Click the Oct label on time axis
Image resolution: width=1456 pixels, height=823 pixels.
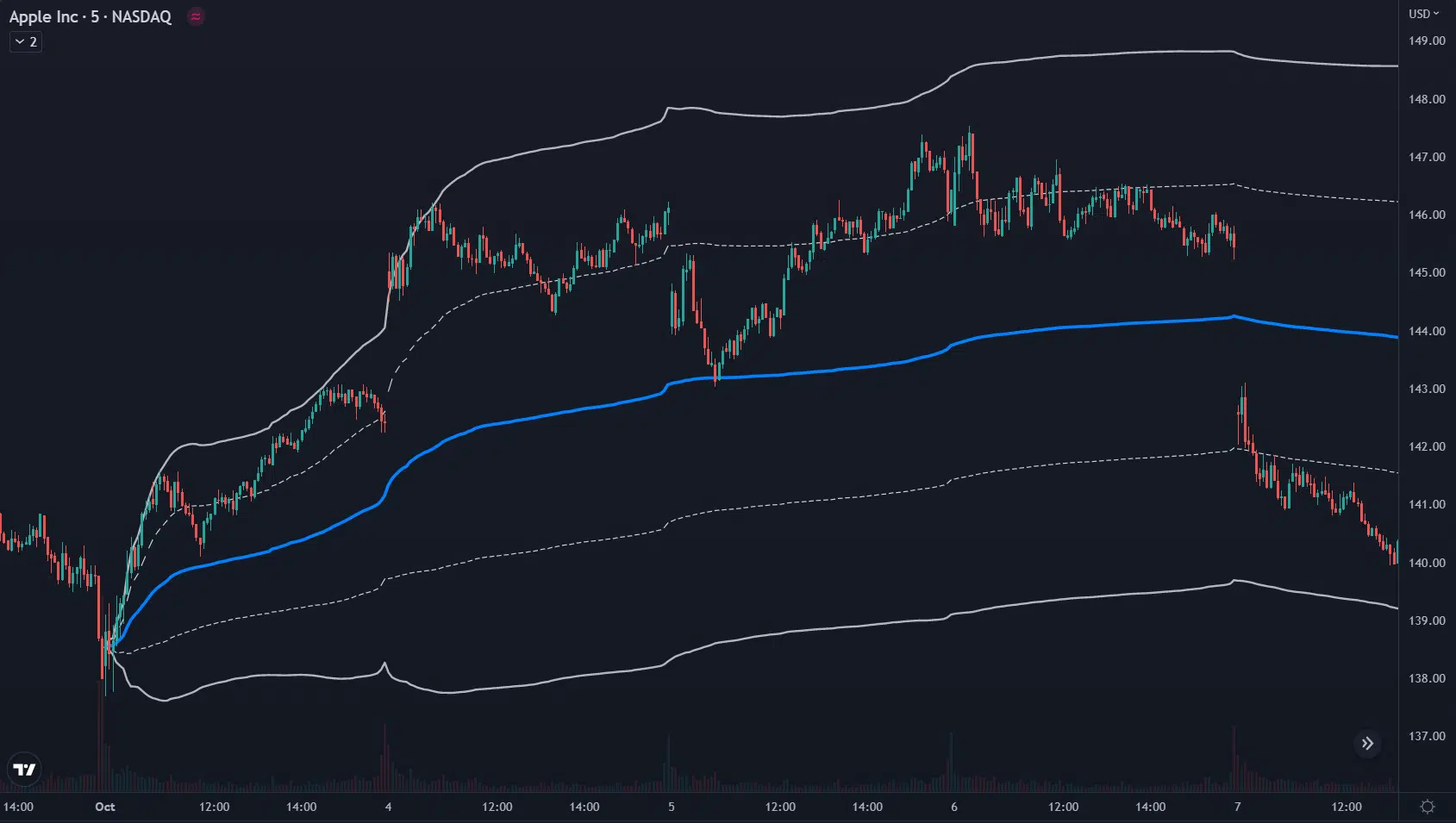[x=105, y=807]
